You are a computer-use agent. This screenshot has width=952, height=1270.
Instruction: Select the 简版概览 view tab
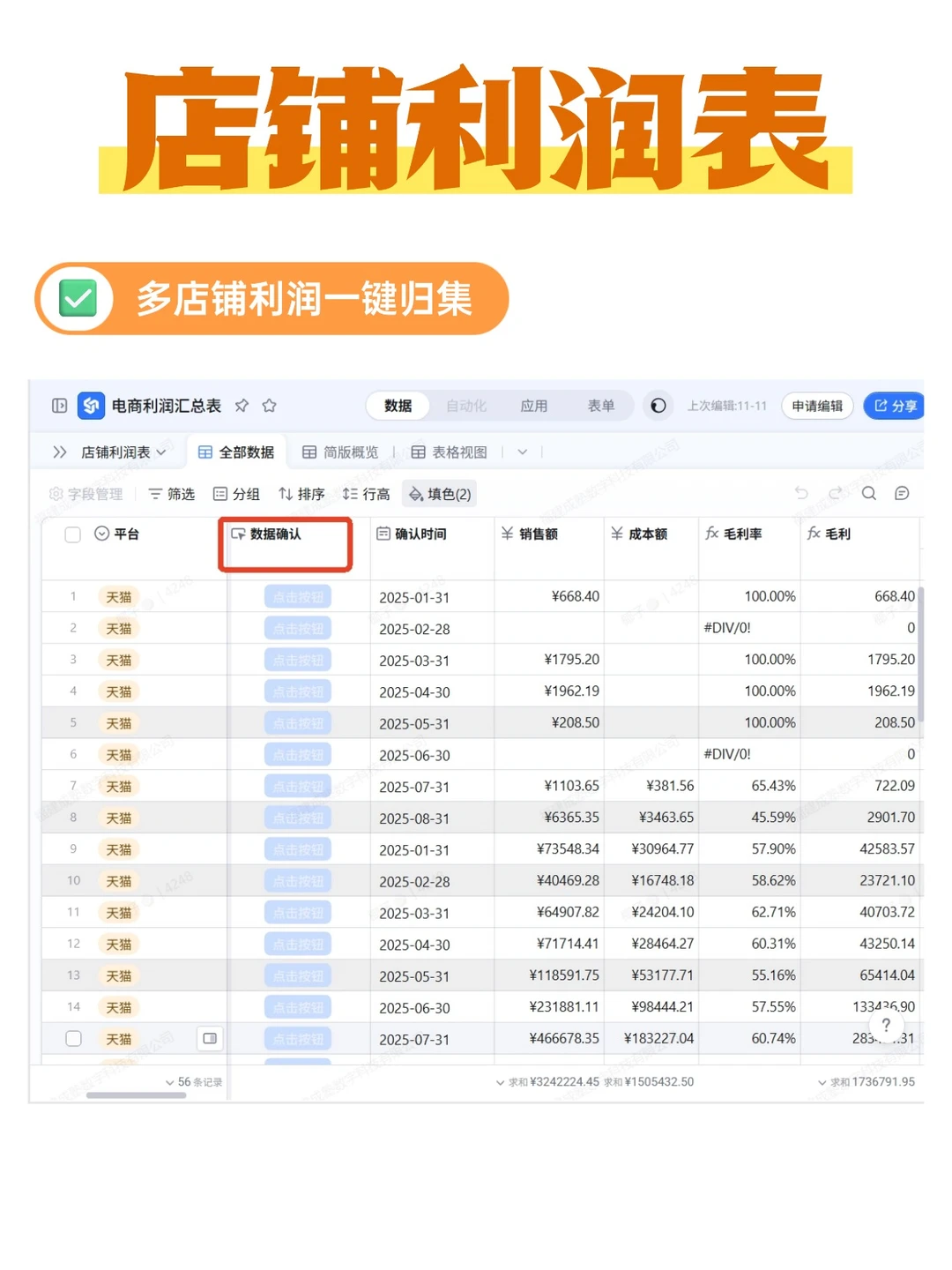point(340,452)
